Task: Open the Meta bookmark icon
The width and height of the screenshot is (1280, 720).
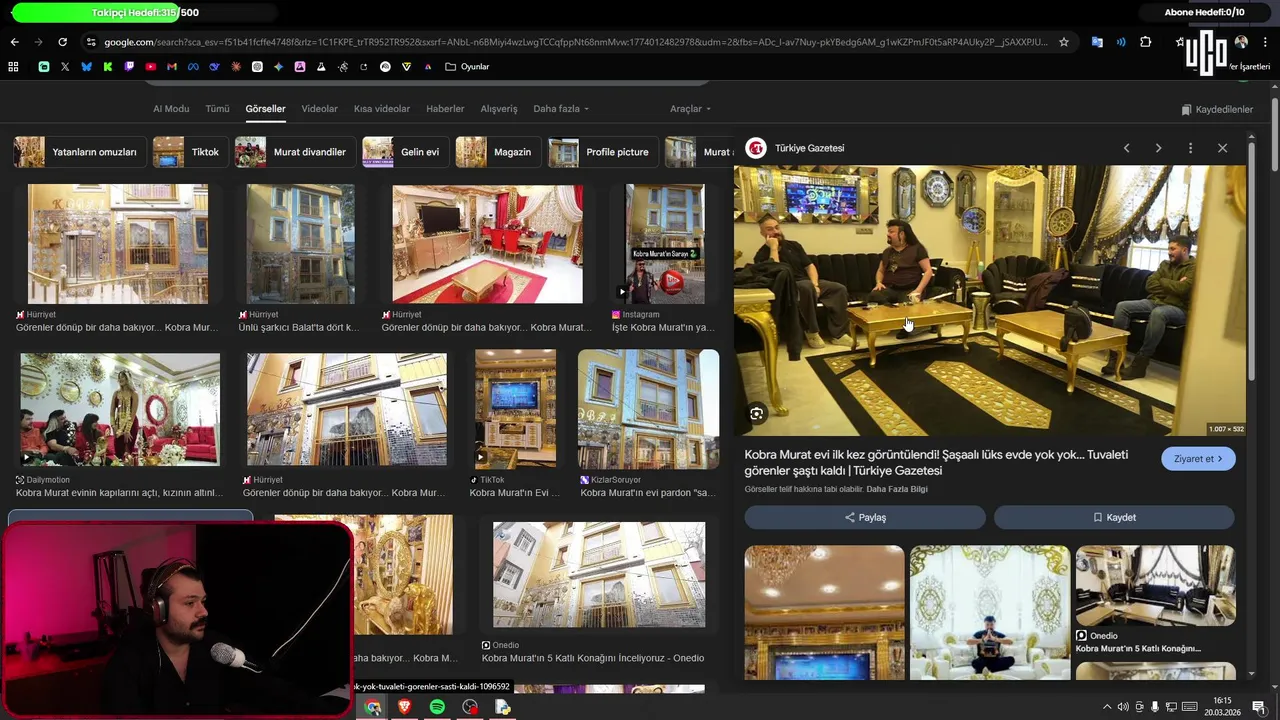Action: coord(193,67)
